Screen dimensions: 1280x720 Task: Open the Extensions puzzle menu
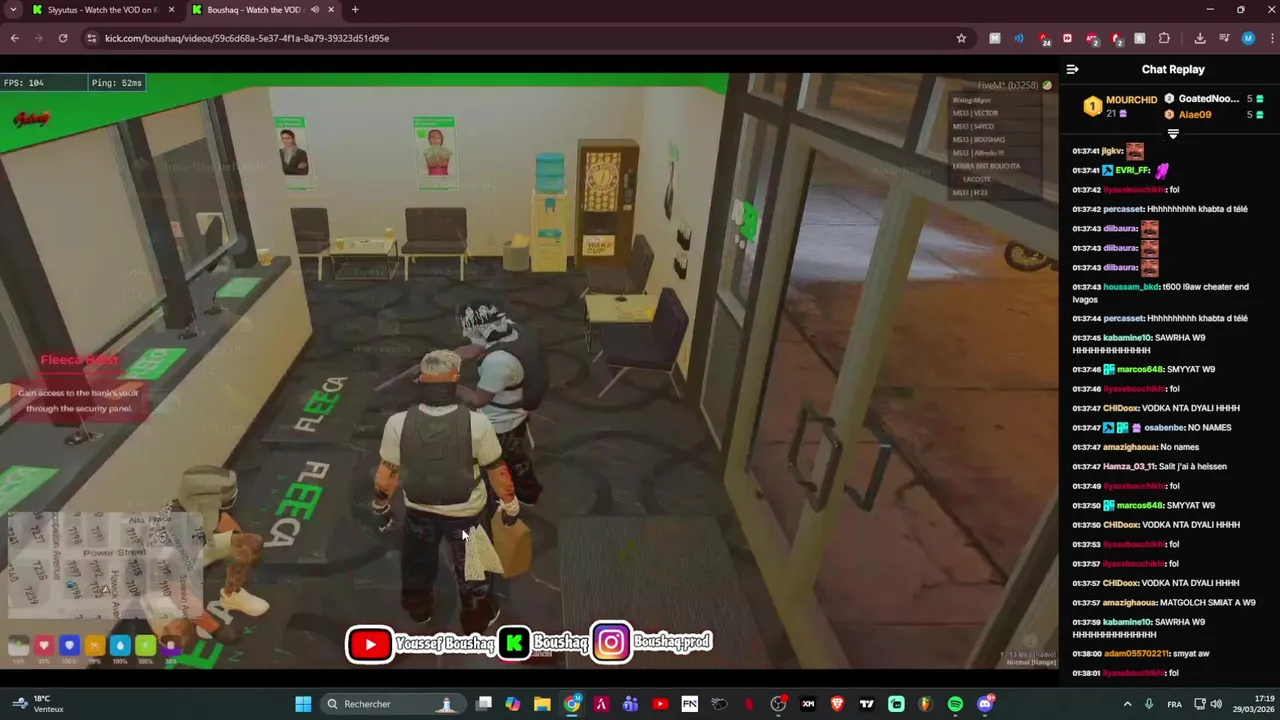(x=1164, y=38)
